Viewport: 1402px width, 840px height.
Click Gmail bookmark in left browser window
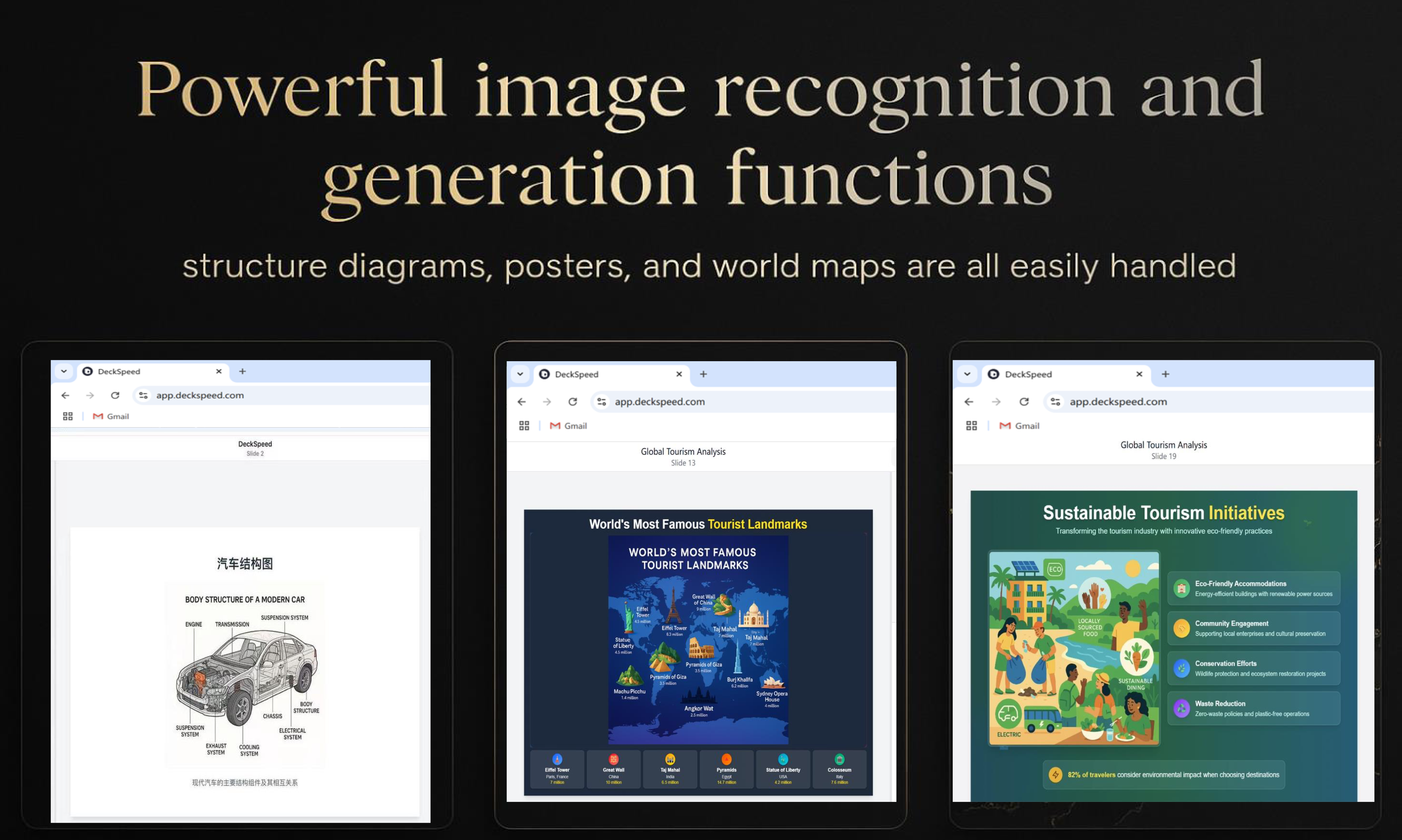coord(111,416)
